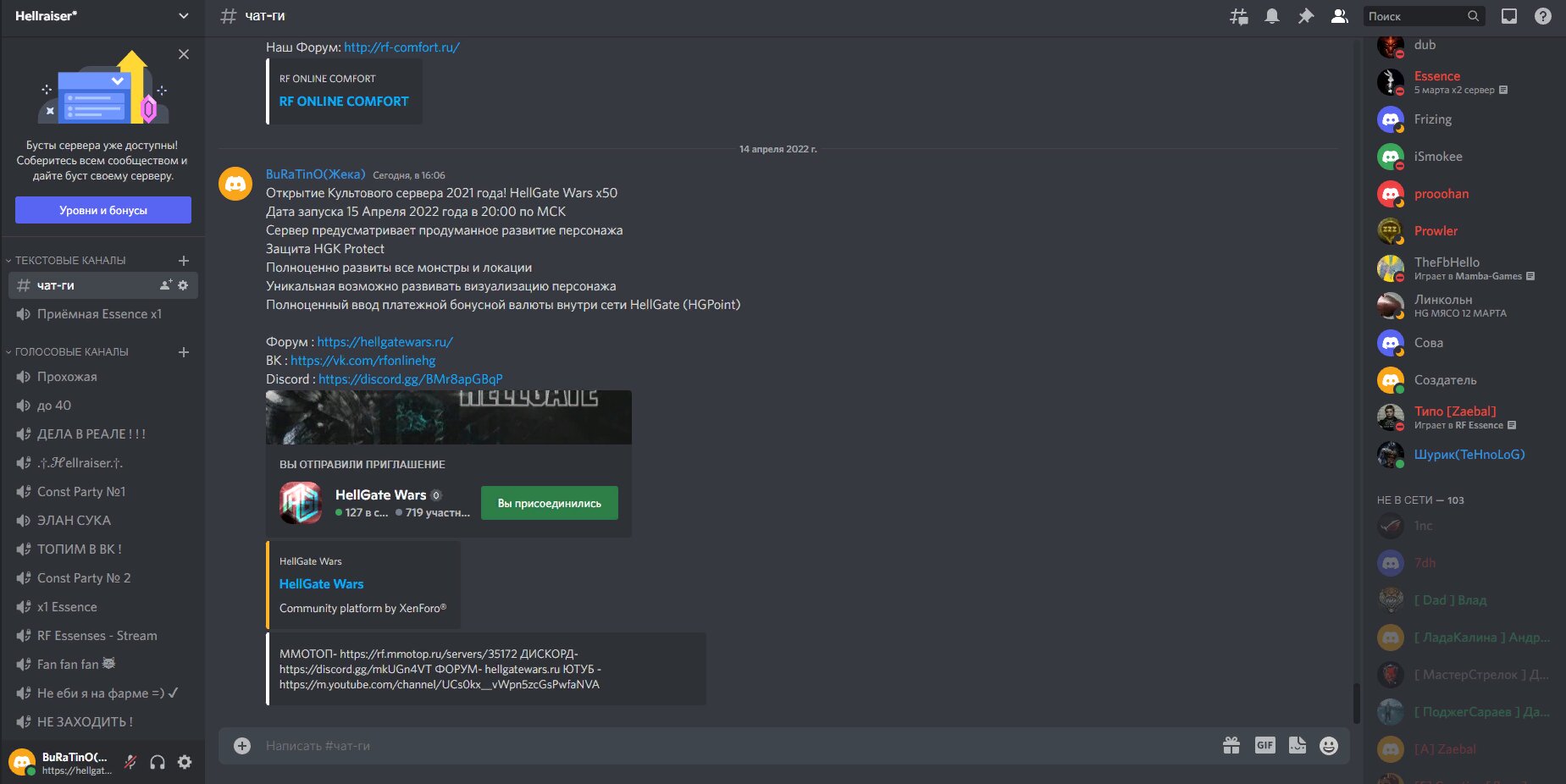
Task: Join the x1 Essence voice channel
Action: coord(103,607)
